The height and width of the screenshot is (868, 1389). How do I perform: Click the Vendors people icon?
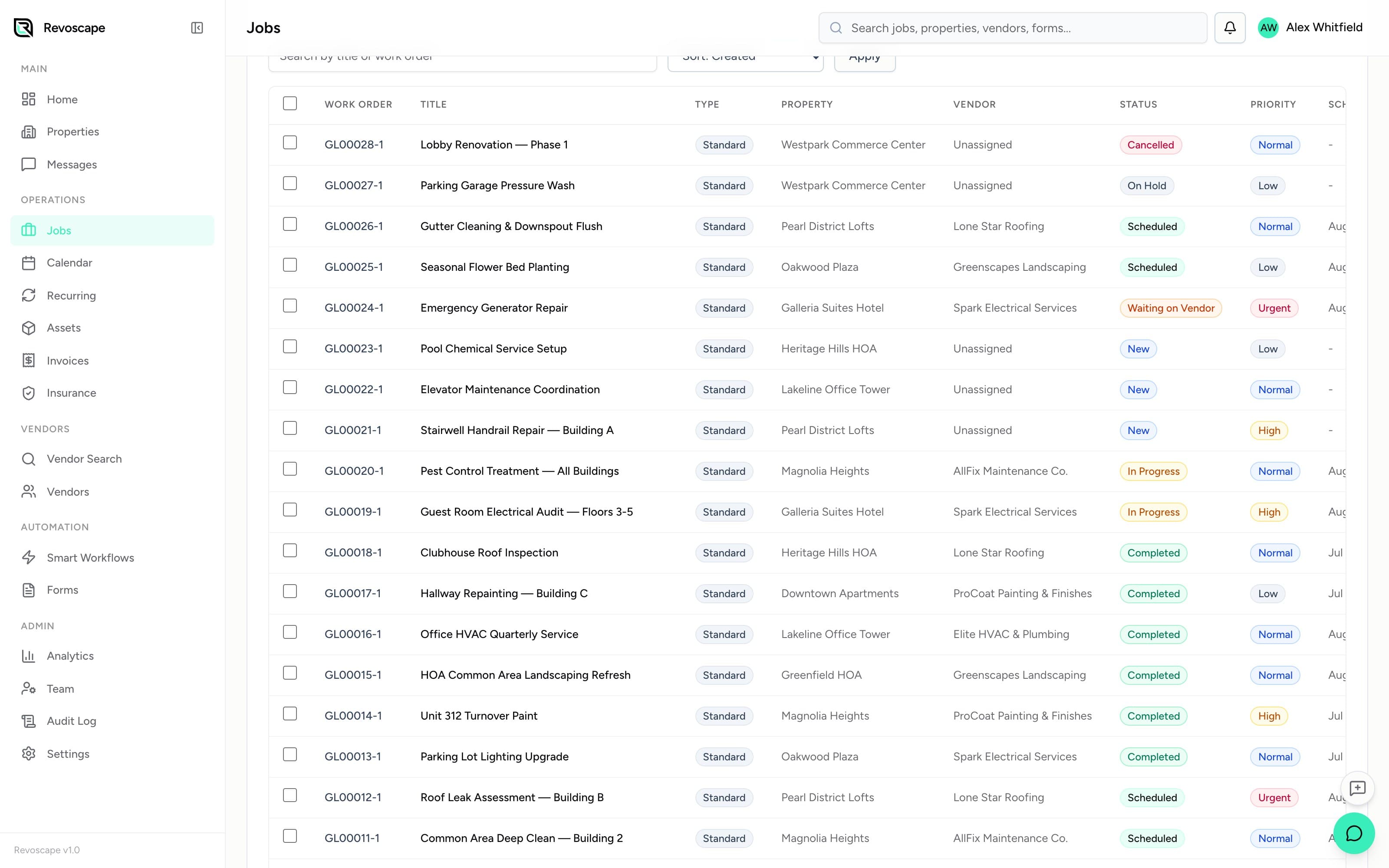(x=29, y=492)
